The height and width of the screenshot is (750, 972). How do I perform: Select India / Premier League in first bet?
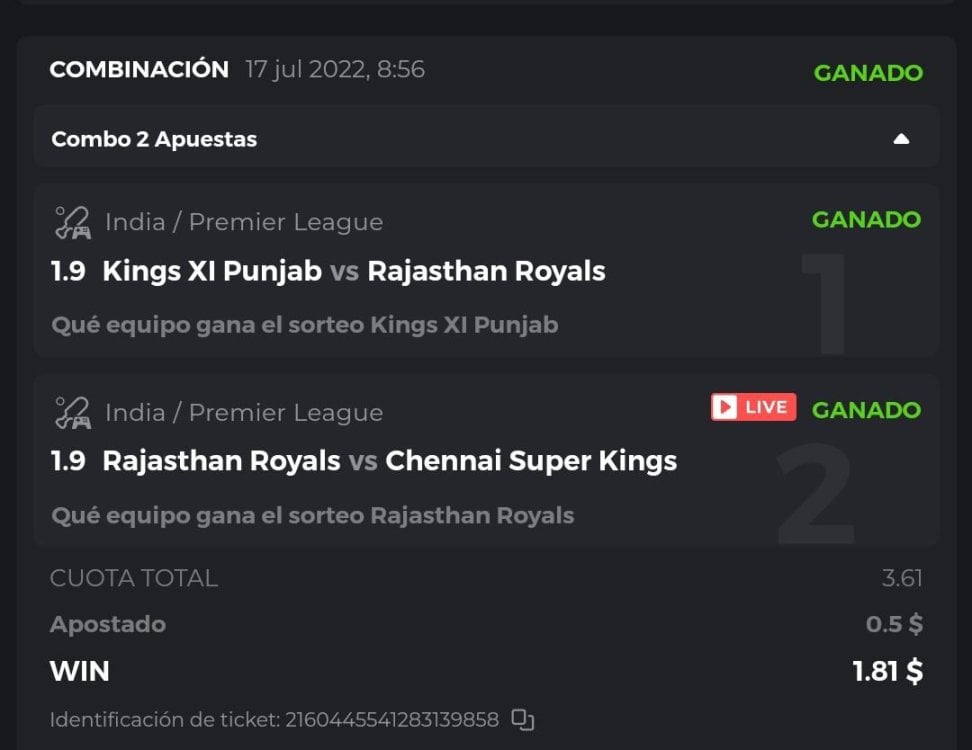point(244,222)
